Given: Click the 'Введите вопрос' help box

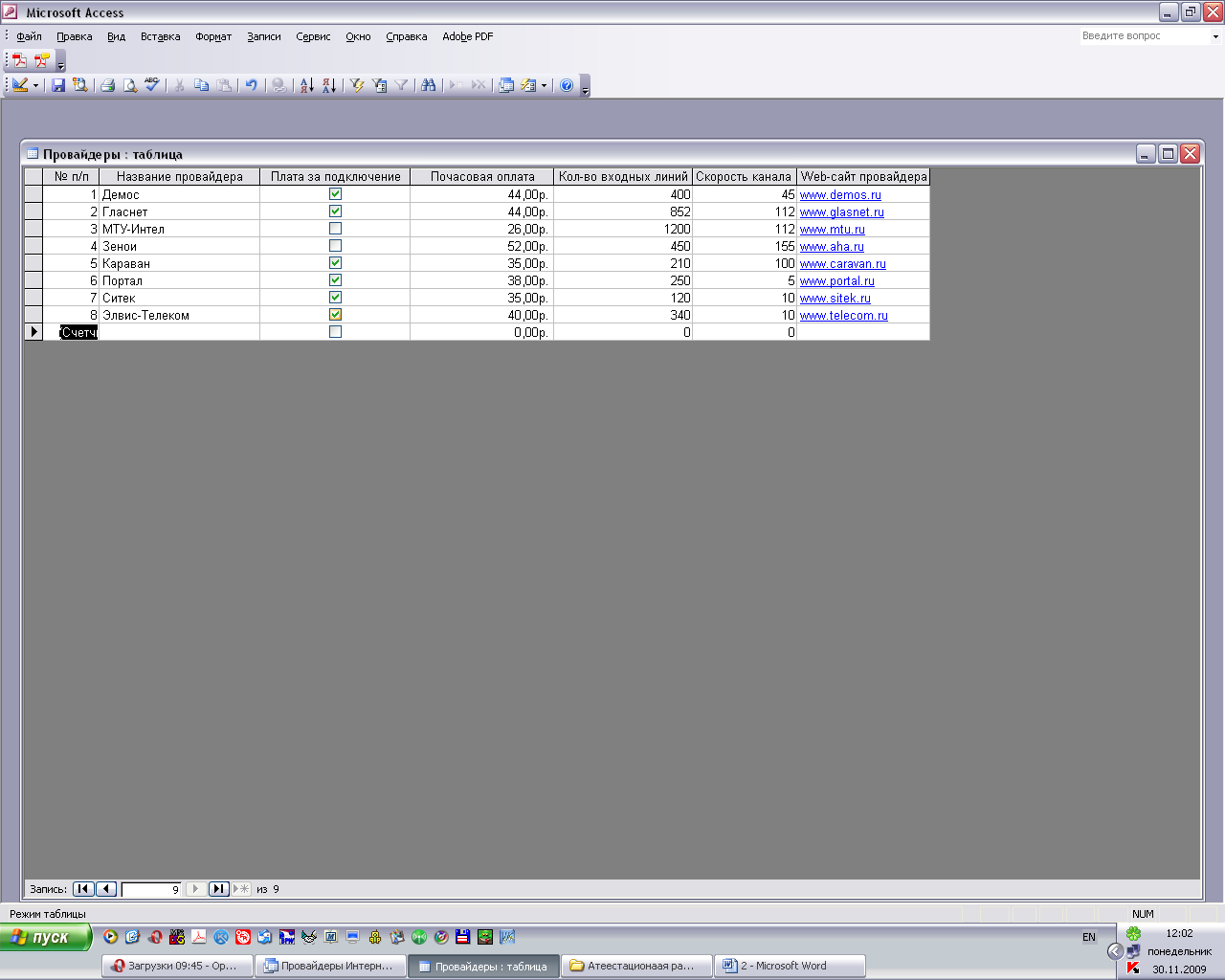Looking at the screenshot, I should (x=1144, y=36).
